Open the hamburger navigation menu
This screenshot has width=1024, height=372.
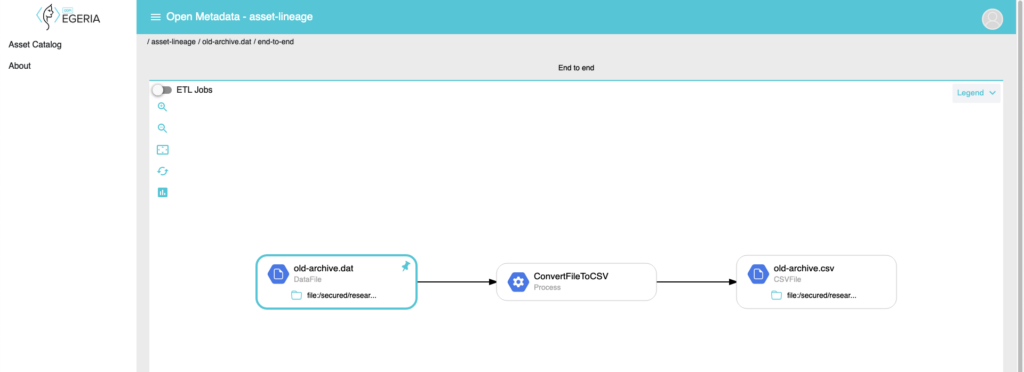click(x=155, y=17)
